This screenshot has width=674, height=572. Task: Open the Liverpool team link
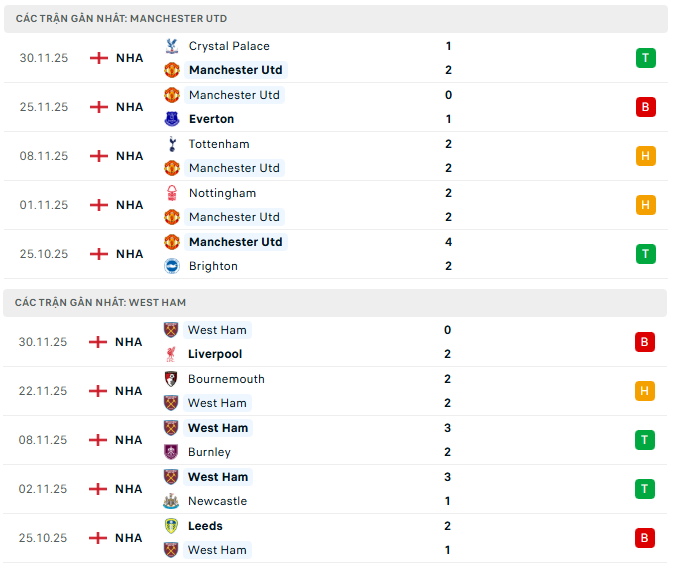pos(215,354)
